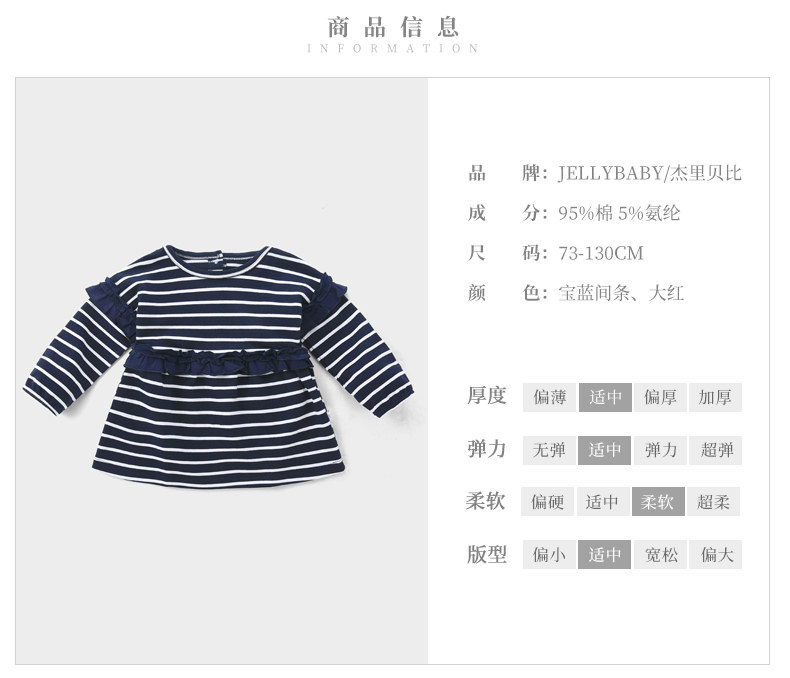
Task: Select the 超柔 softness option
Action: click(x=713, y=501)
